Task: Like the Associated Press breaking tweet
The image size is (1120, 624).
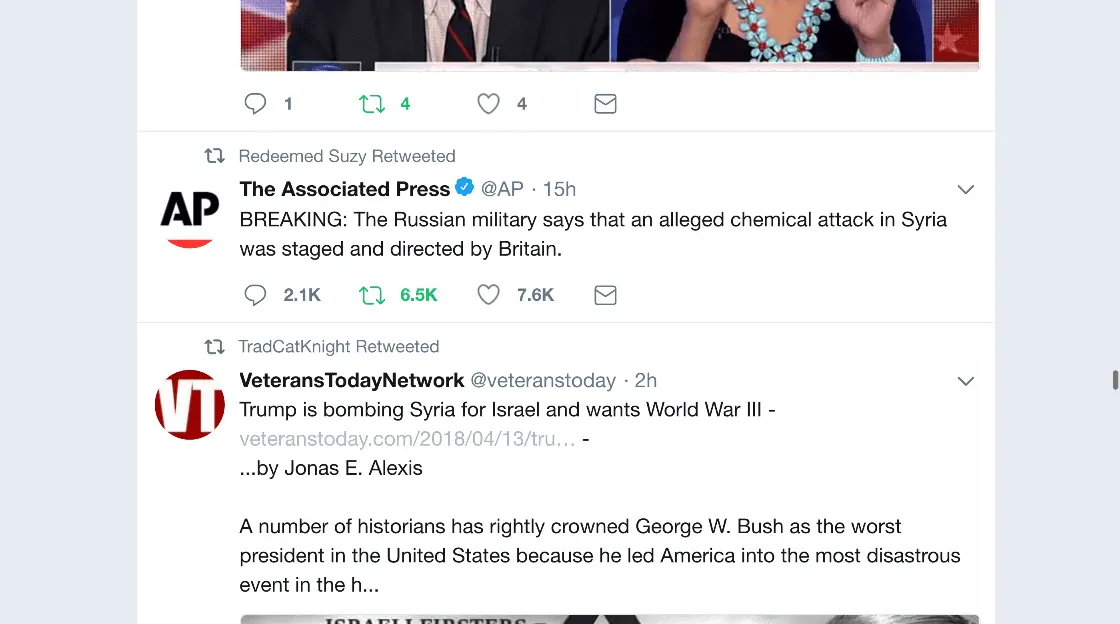Action: pos(488,295)
